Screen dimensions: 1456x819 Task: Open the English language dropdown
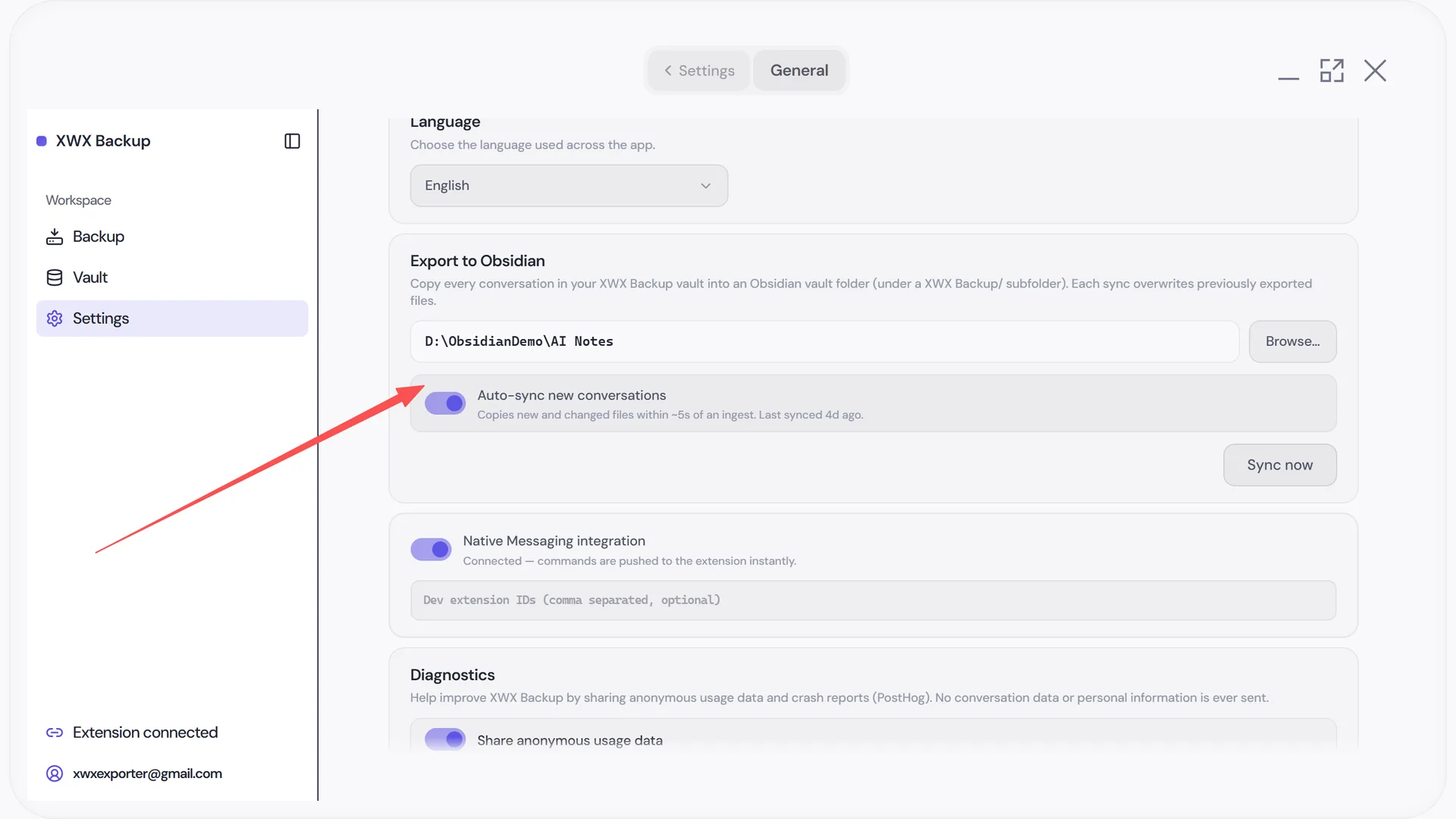(569, 186)
